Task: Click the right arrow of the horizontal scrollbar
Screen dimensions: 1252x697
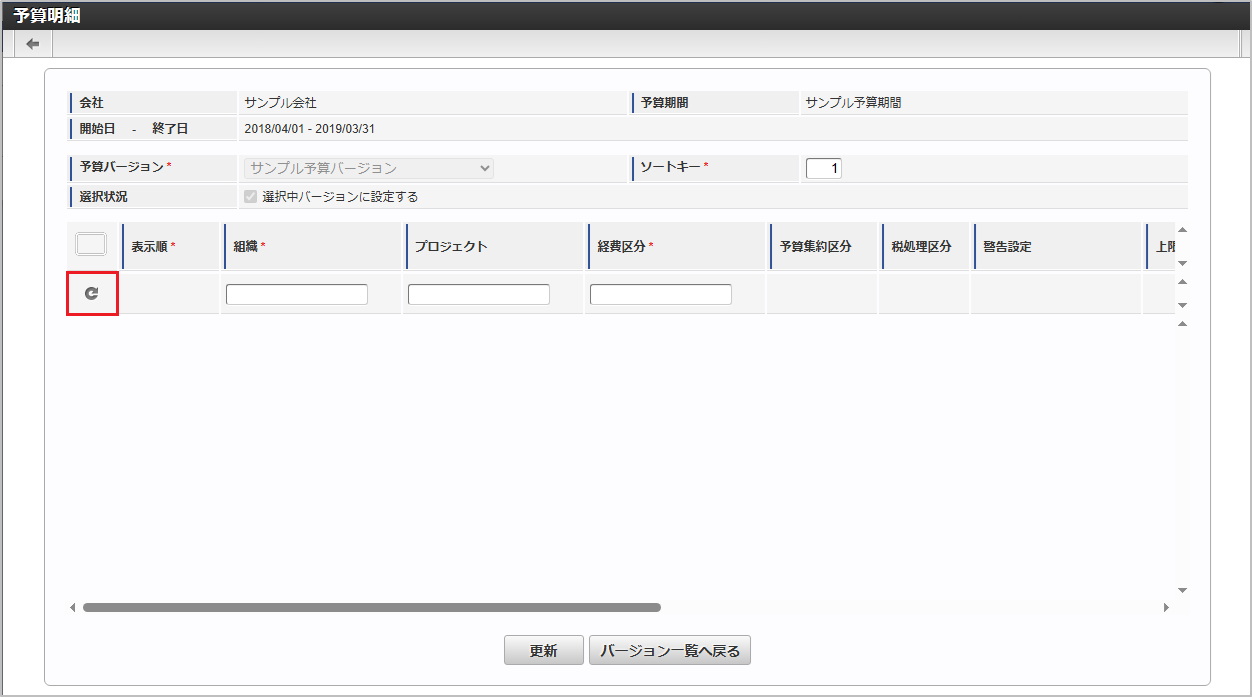Action: (x=1166, y=607)
